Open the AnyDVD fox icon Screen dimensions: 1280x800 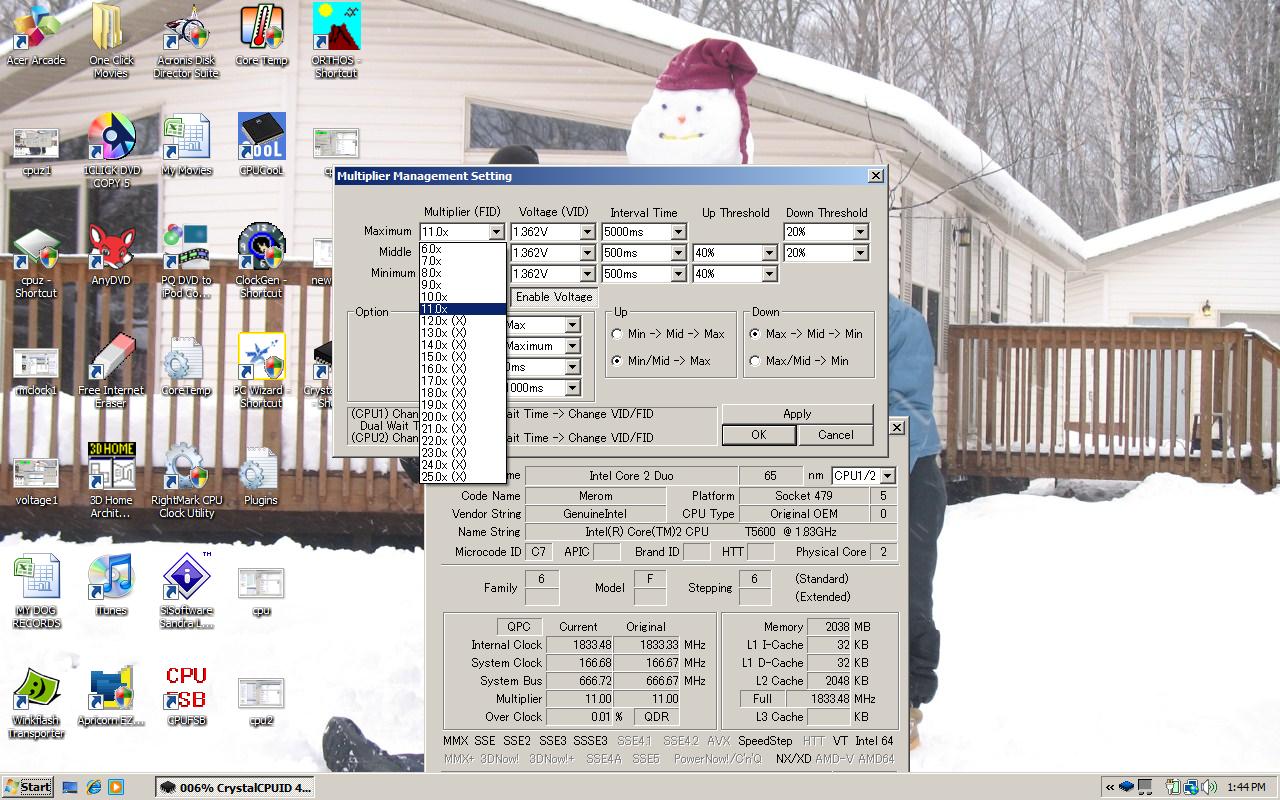[111, 255]
